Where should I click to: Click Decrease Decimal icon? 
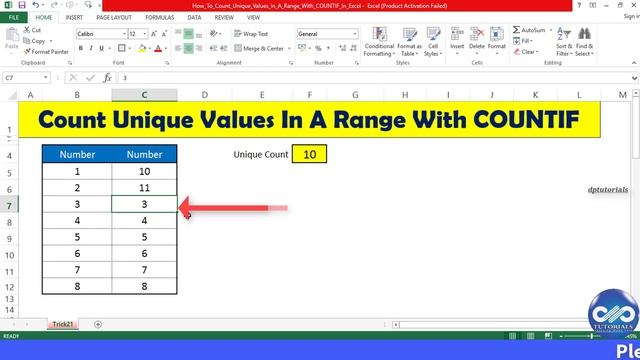353,48
